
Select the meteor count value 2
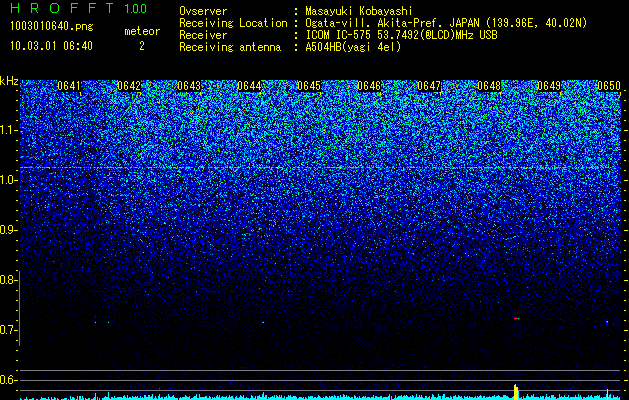click(x=142, y=46)
